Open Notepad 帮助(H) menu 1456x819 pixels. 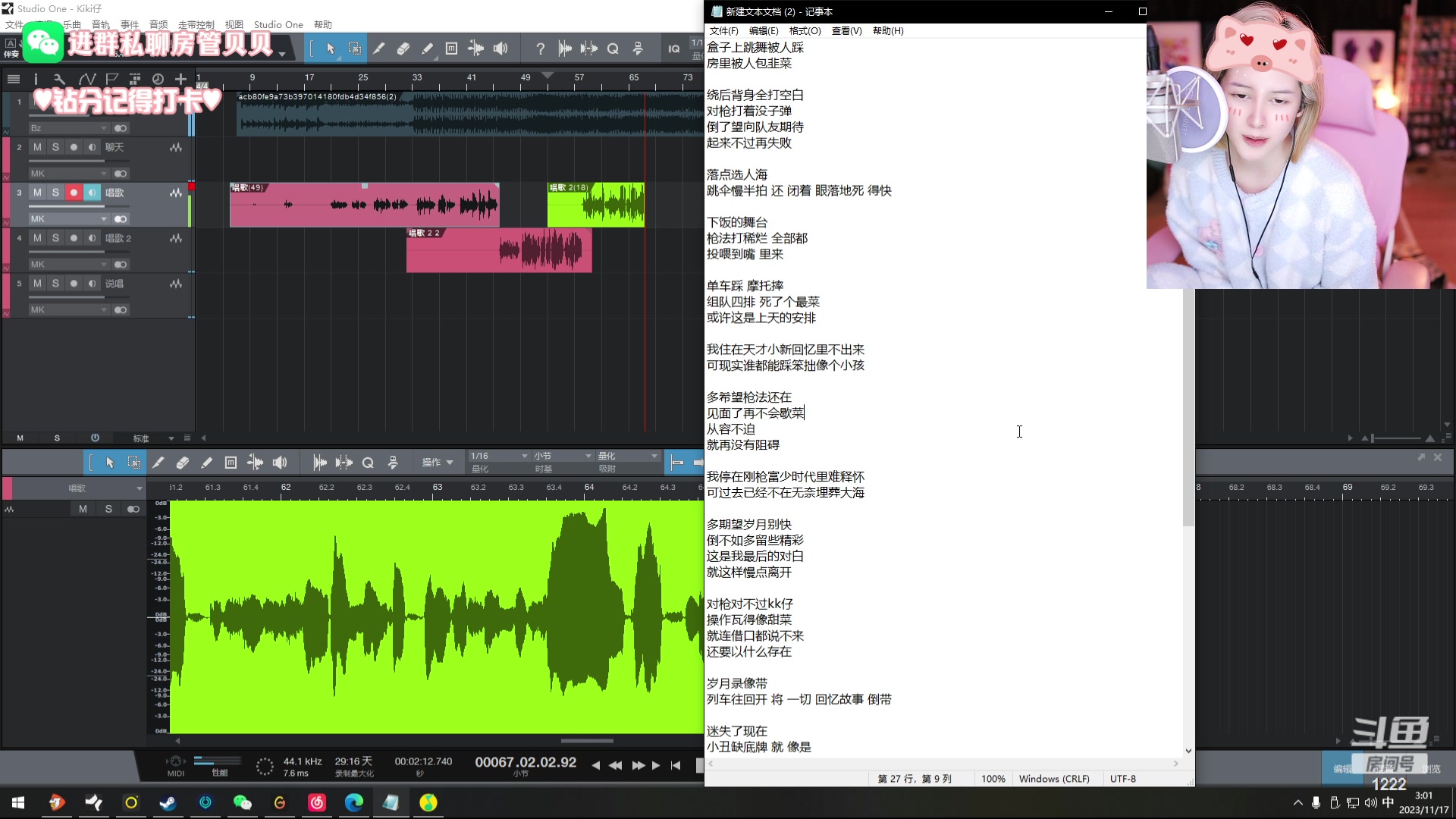coord(888,31)
